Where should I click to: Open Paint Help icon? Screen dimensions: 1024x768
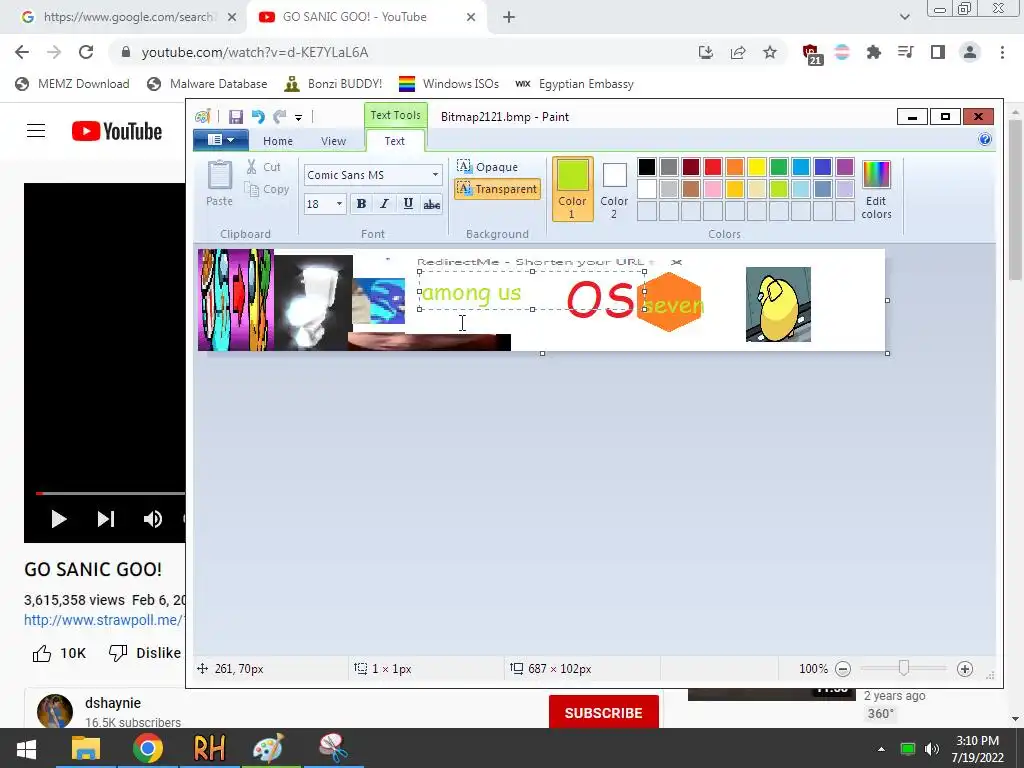click(x=985, y=139)
